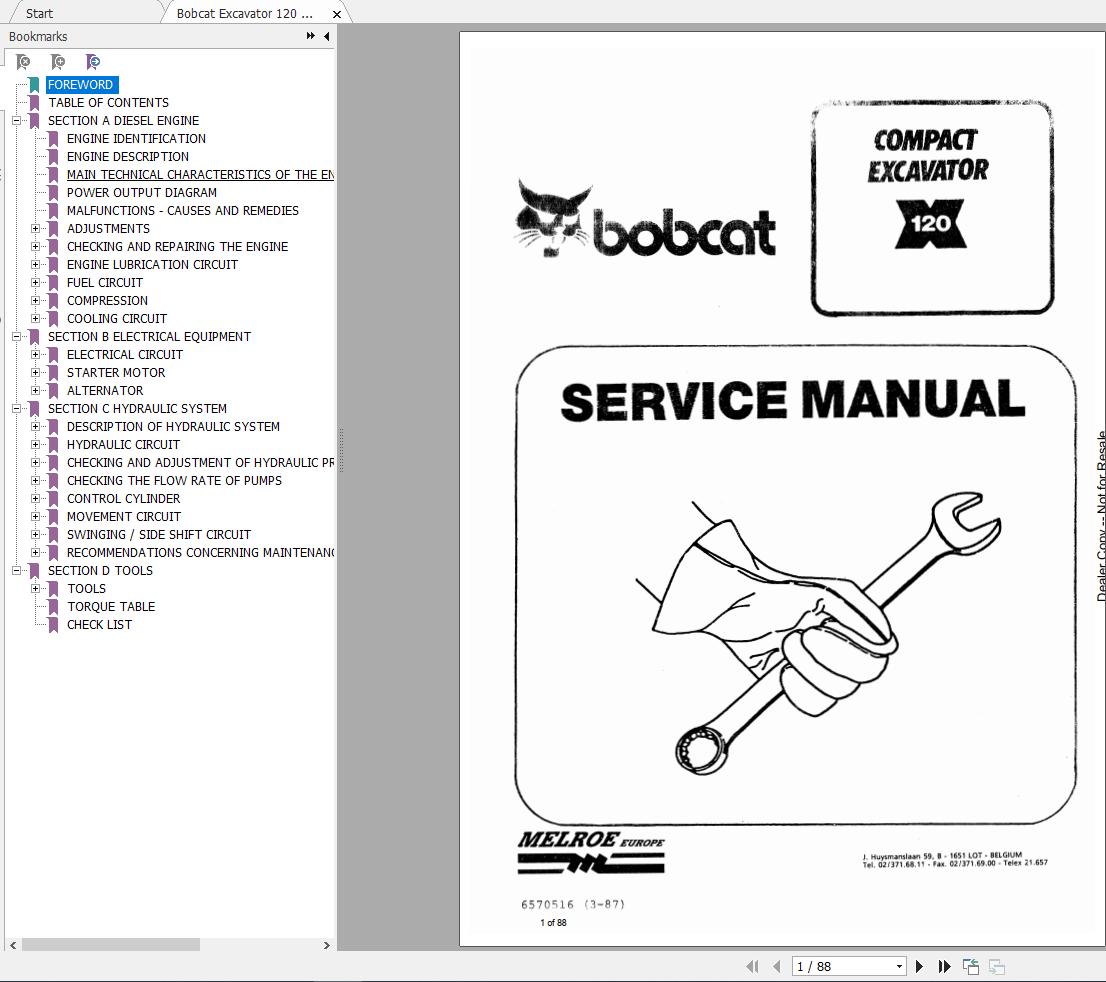Expand the FUEL CIRCUIT bookmark
The height and width of the screenshot is (982, 1106).
point(37,282)
